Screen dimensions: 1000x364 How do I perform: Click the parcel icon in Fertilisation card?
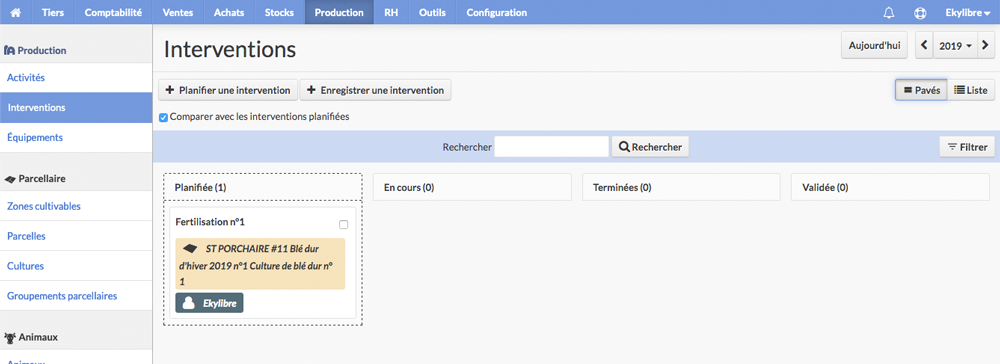click(x=190, y=248)
